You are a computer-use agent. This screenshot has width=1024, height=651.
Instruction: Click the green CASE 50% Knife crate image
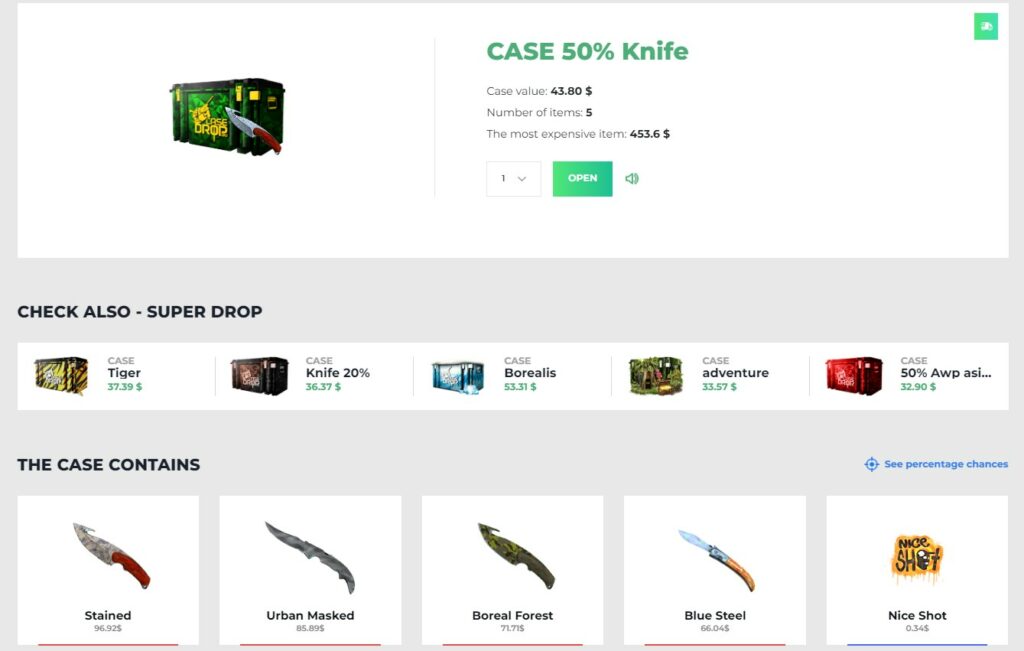227,116
